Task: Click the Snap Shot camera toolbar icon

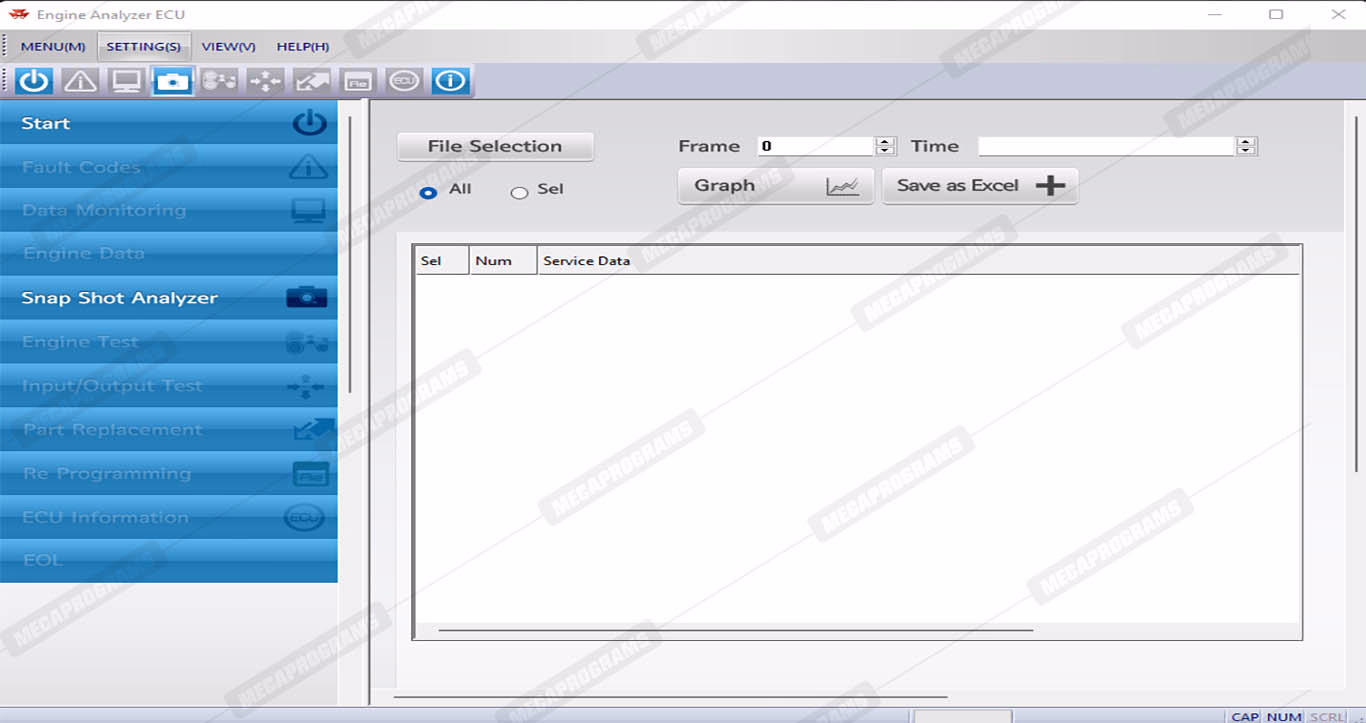Action: tap(173, 81)
